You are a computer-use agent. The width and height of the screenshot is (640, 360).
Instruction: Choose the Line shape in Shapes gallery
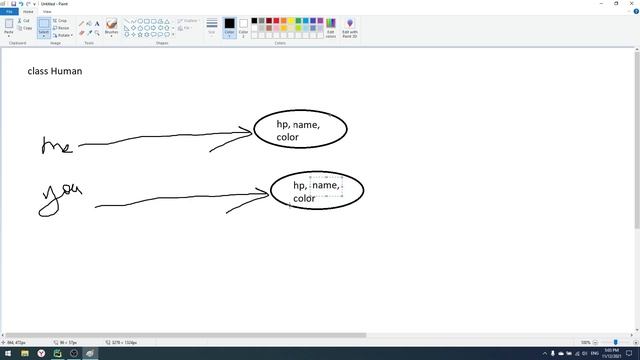(x=127, y=21)
